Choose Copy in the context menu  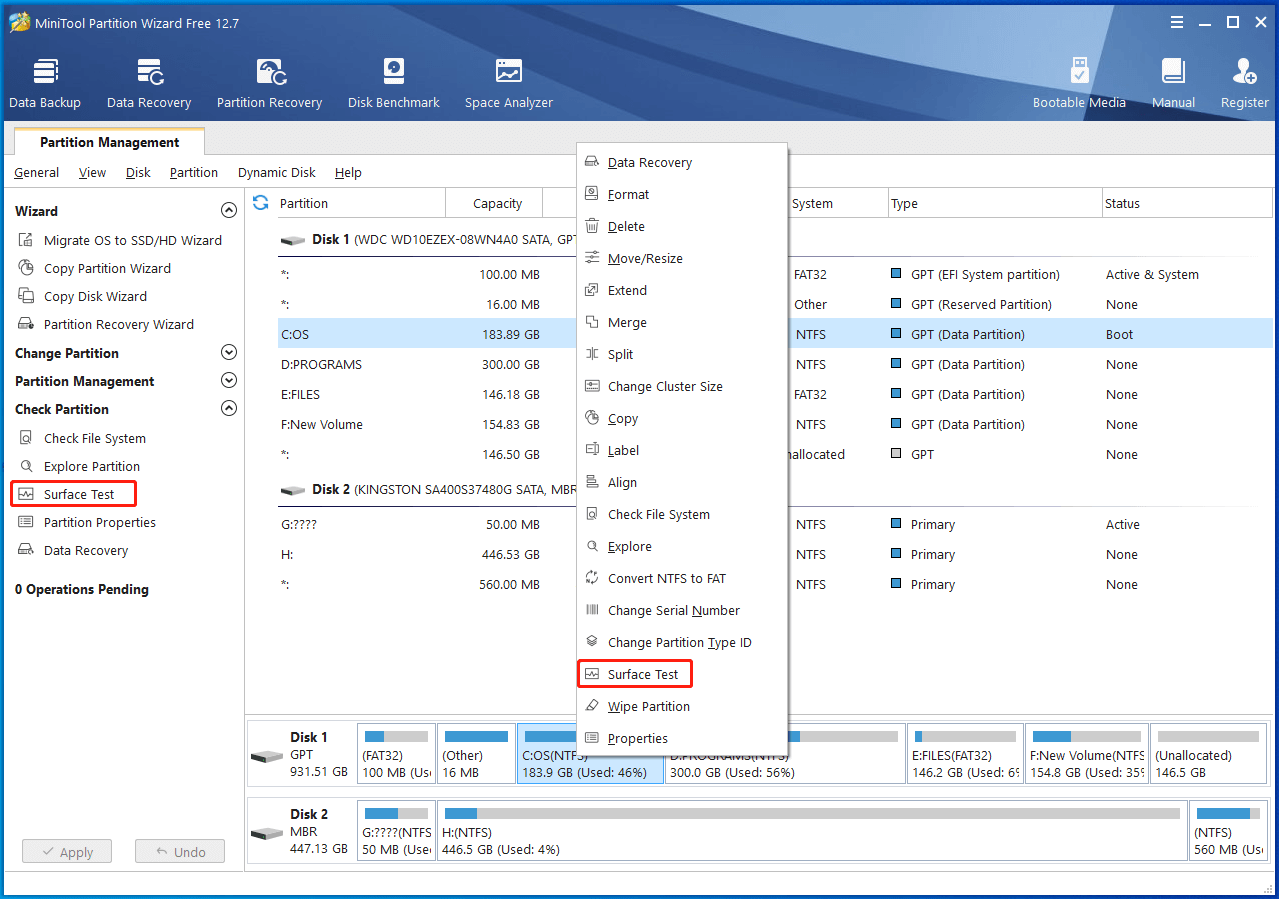coord(682,419)
